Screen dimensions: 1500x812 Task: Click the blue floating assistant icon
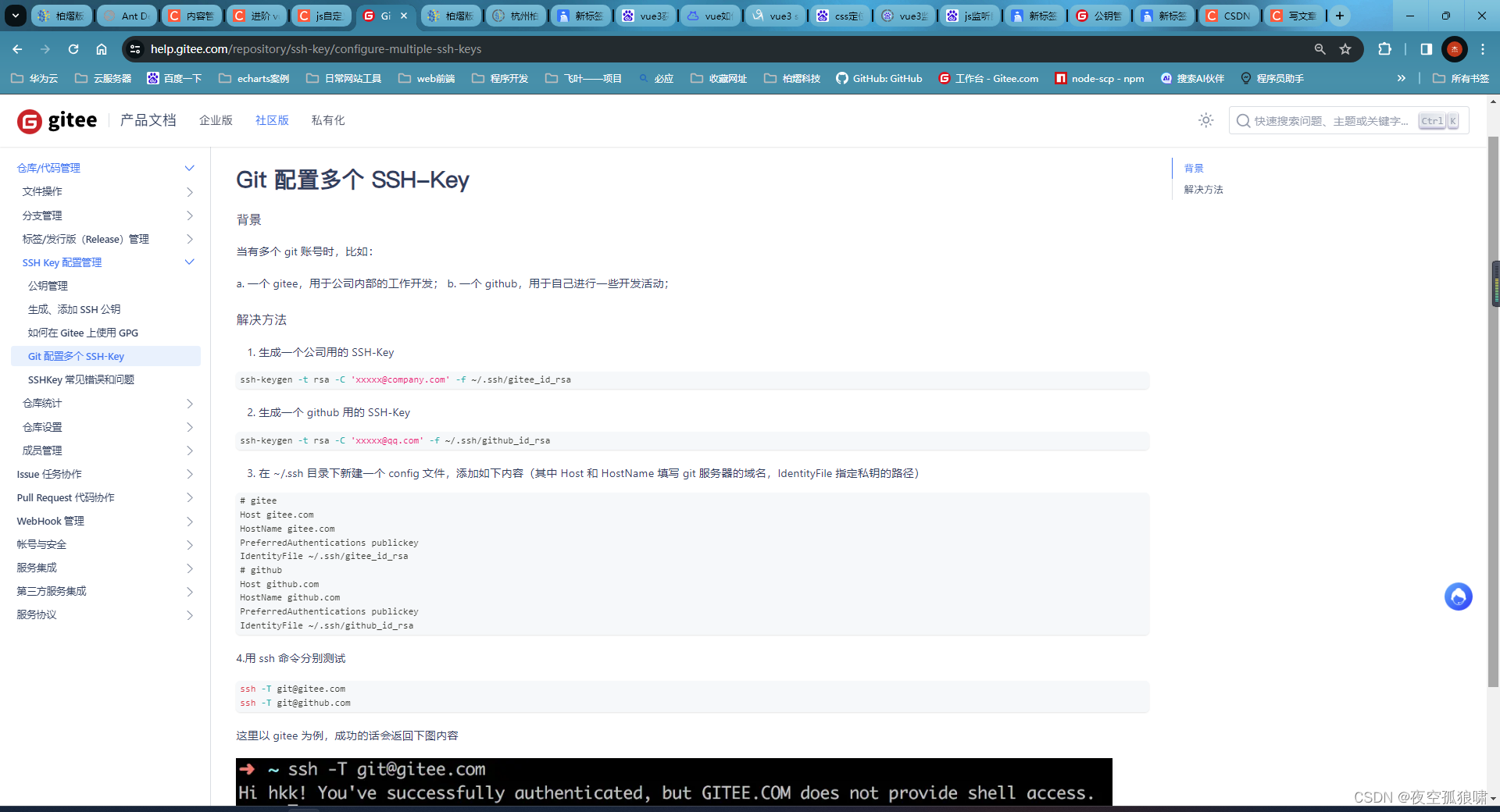1458,597
